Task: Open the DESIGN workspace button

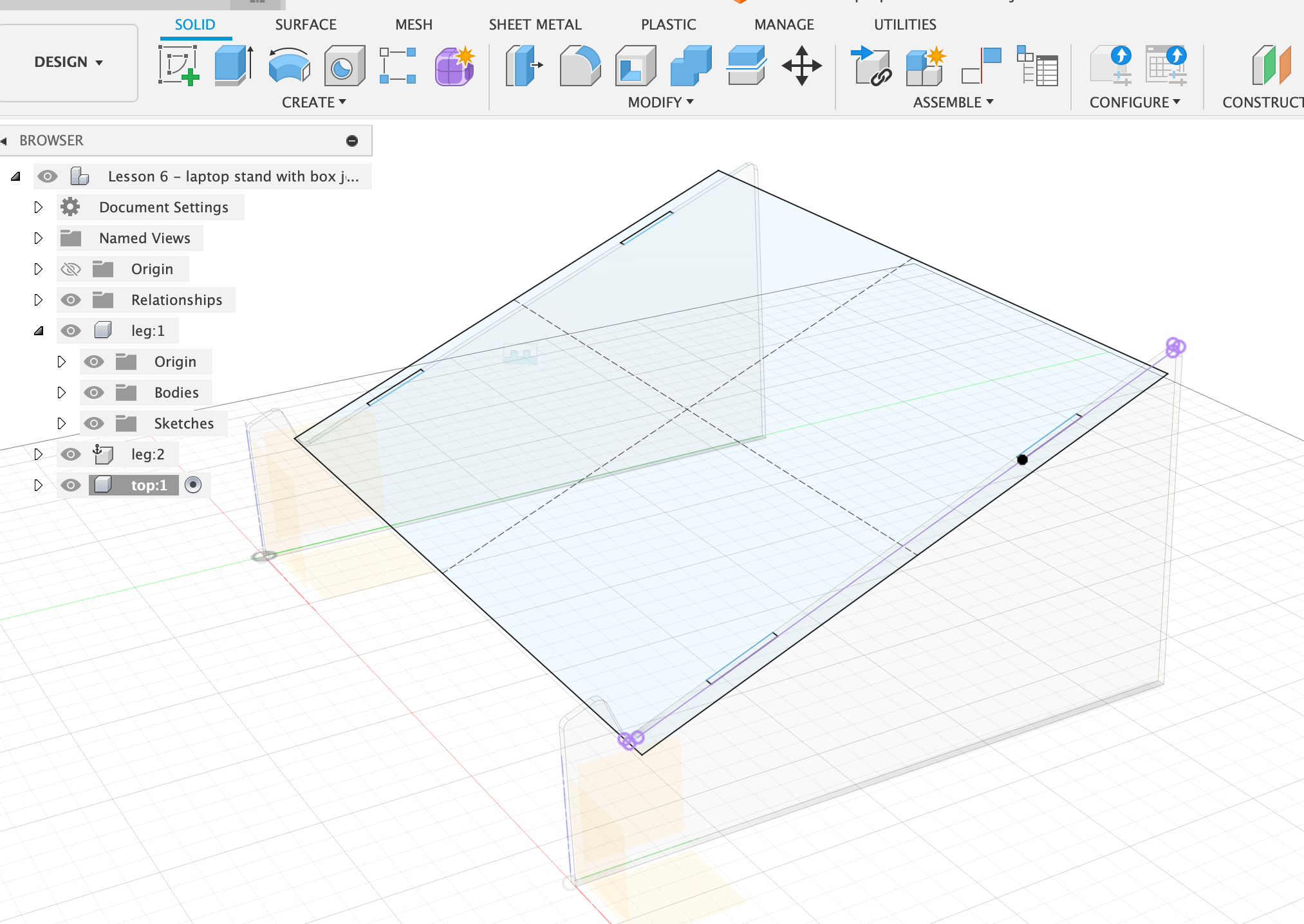Action: tap(68, 62)
